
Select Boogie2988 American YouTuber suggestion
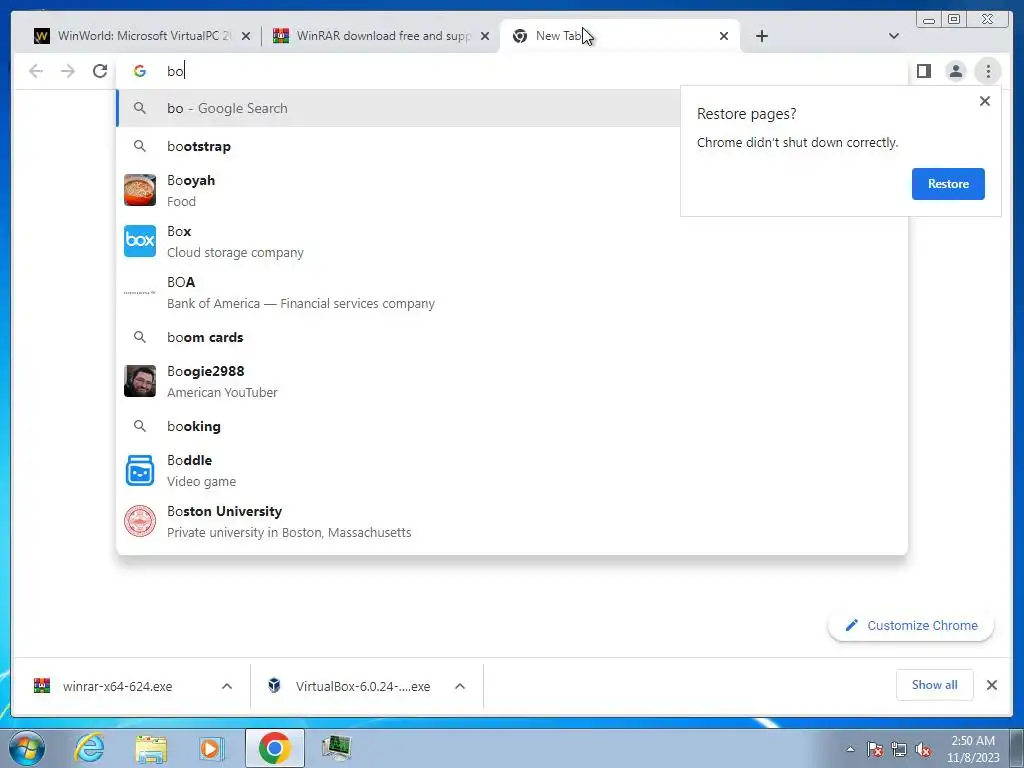[512, 381]
